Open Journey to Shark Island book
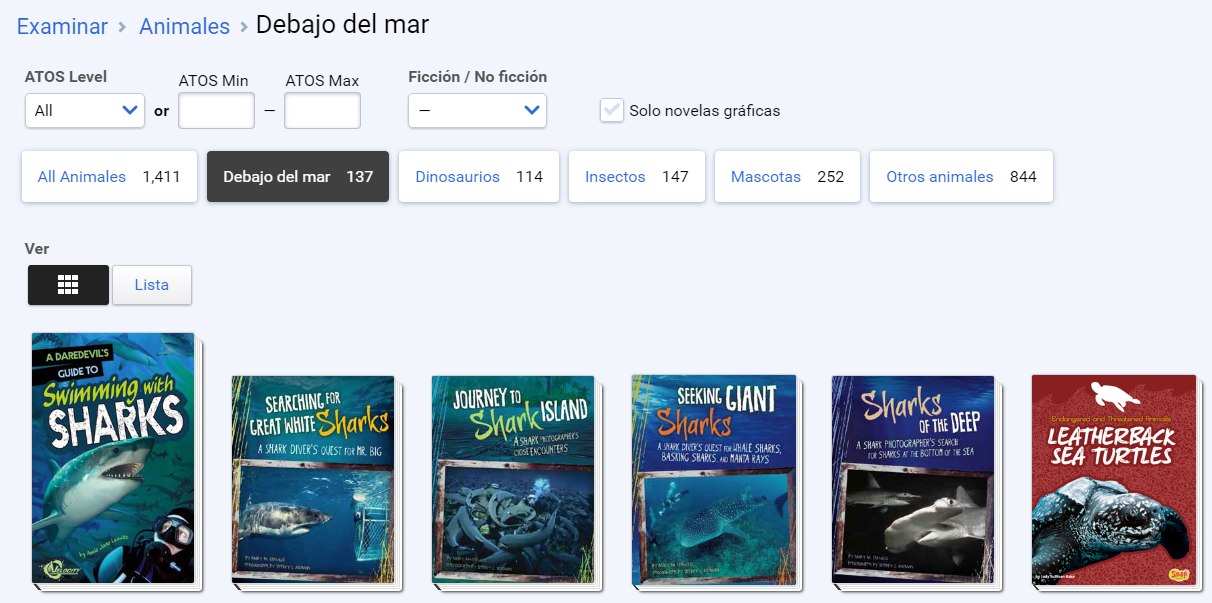The image size is (1212, 603). 513,480
